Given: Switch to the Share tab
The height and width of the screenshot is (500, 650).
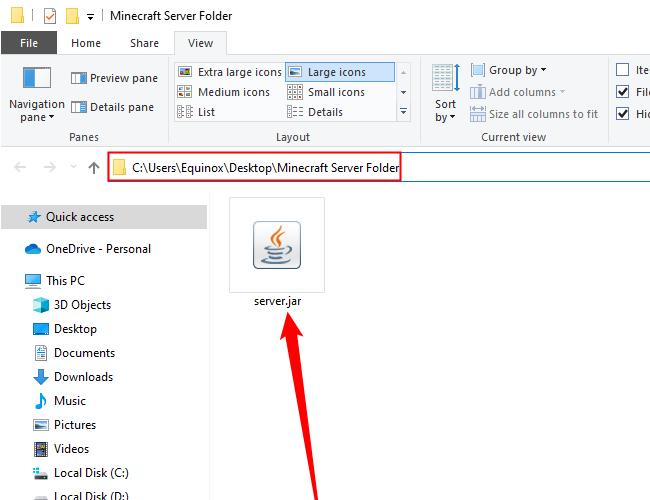Looking at the screenshot, I should coord(144,43).
